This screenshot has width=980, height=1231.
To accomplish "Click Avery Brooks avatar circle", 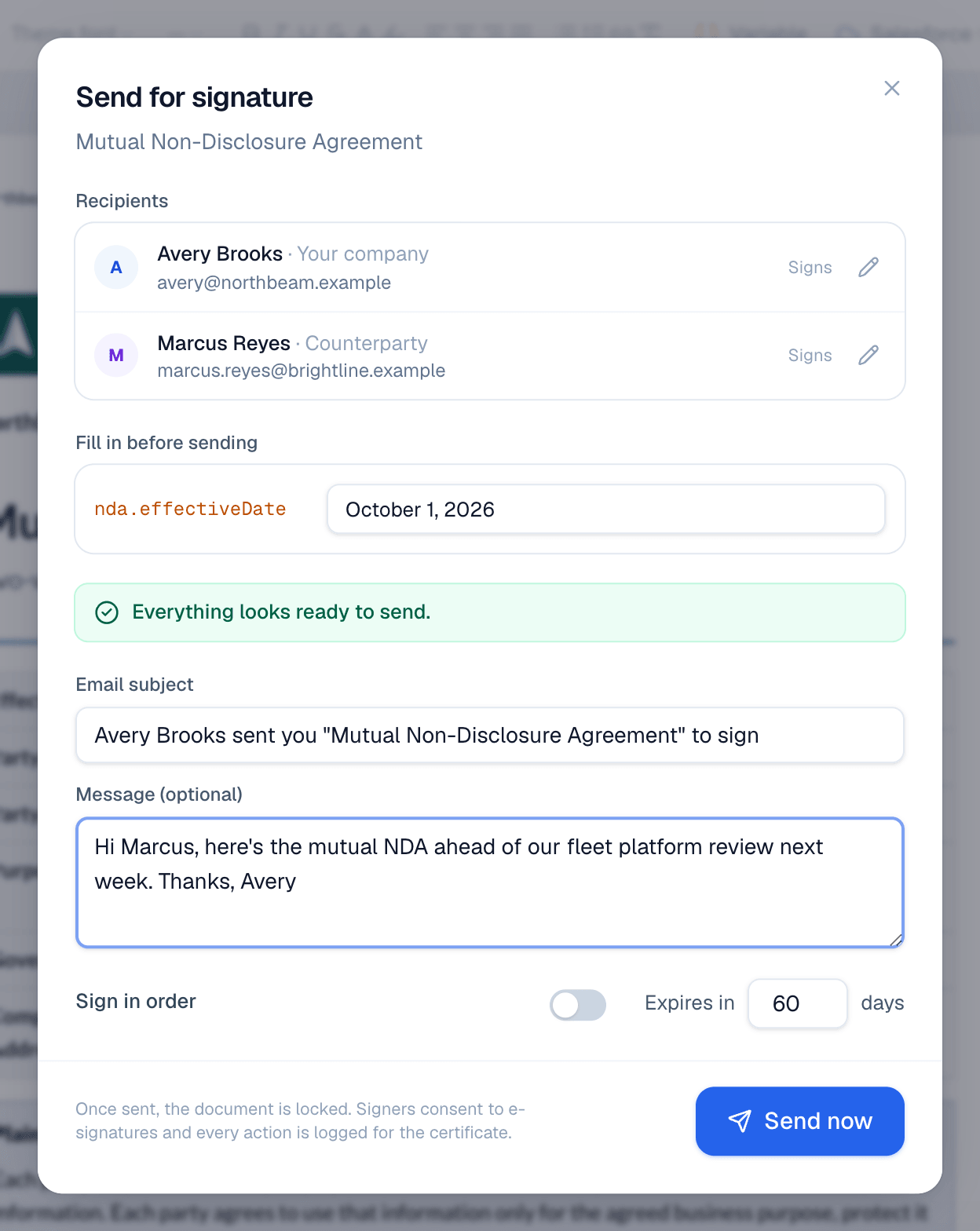I will pyautogui.click(x=116, y=268).
